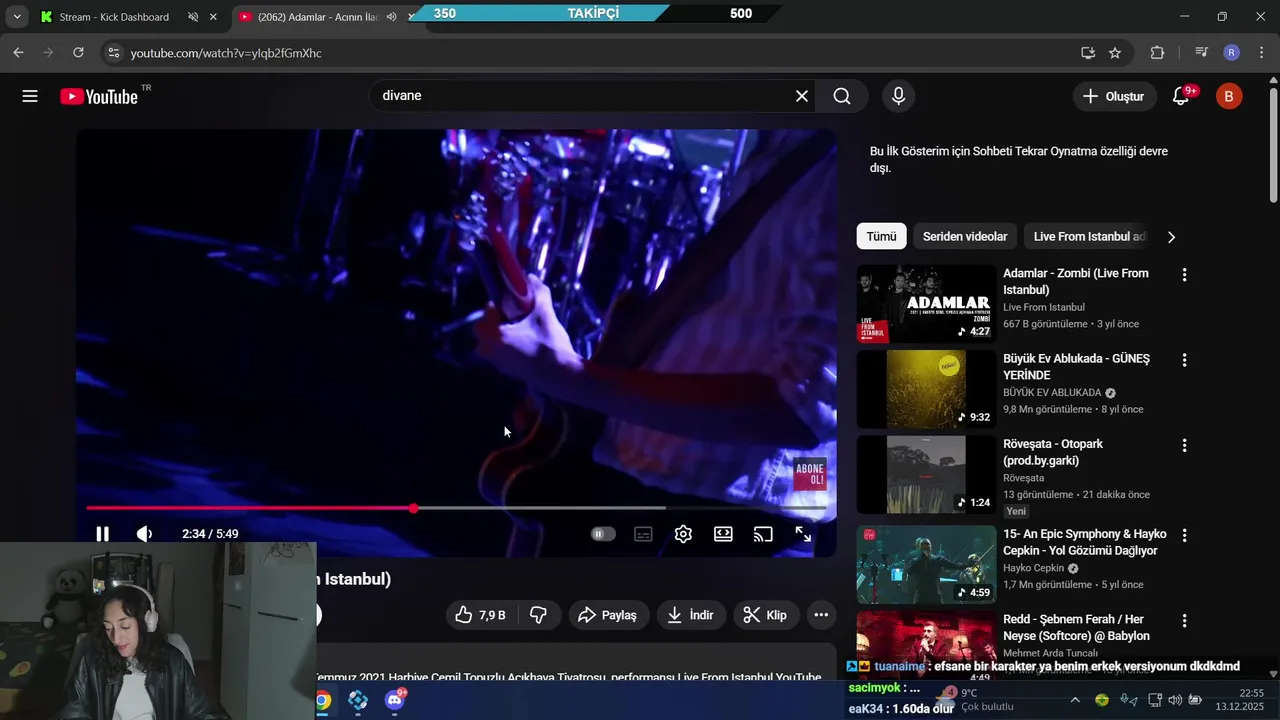Open options for Redd - Şebnem Ferah video
Image resolution: width=1280 pixels, height=720 pixels.
coord(1184,621)
